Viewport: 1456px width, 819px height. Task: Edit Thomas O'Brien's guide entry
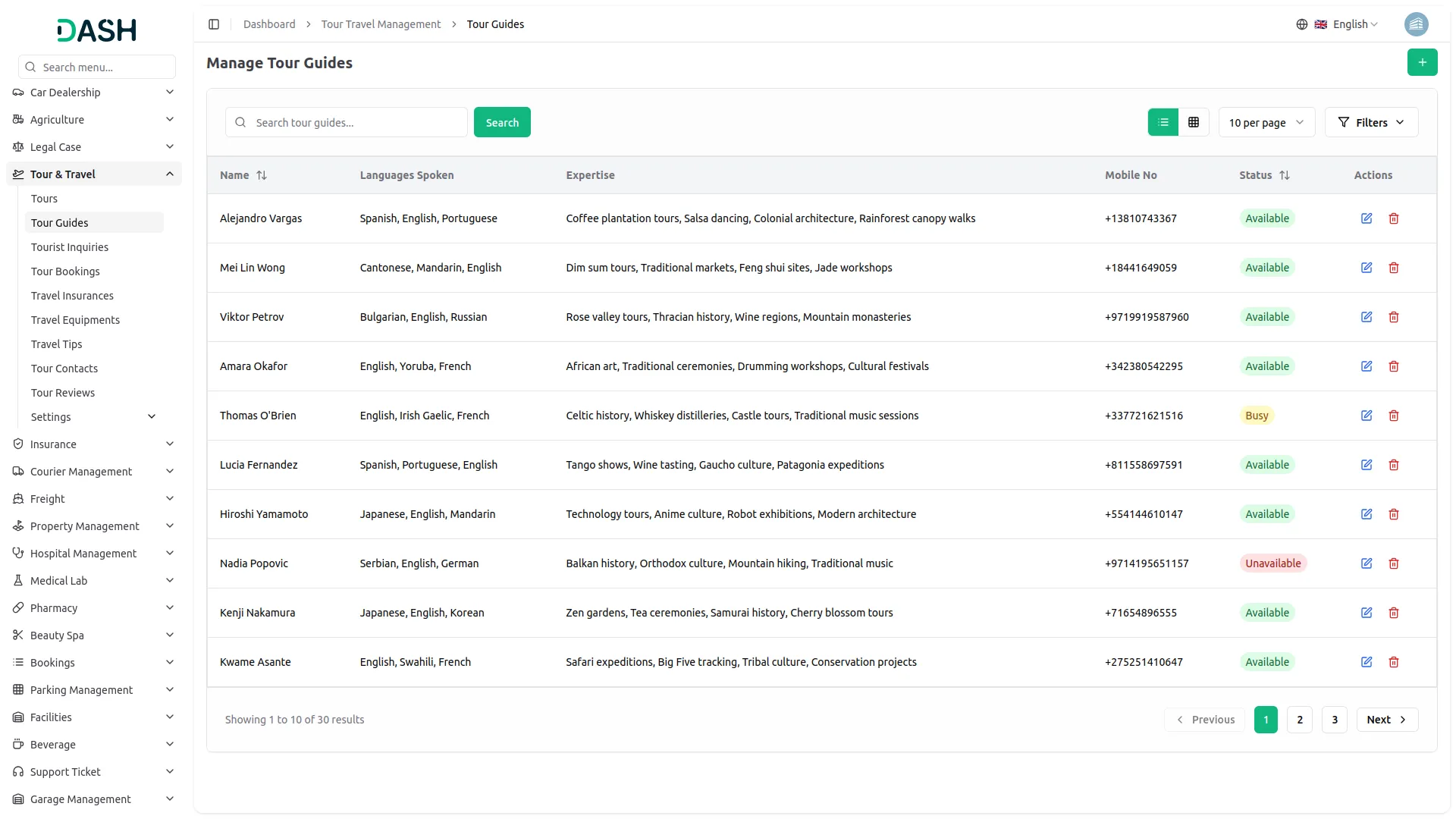coord(1367,416)
